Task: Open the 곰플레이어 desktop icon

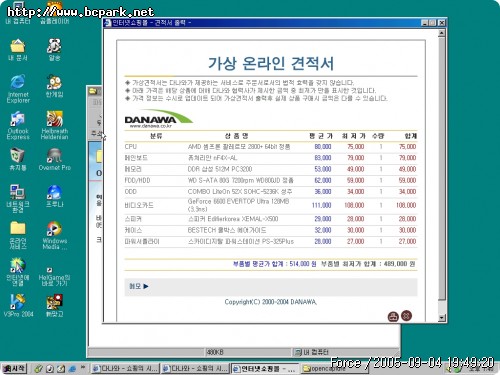Action: [x=55, y=13]
